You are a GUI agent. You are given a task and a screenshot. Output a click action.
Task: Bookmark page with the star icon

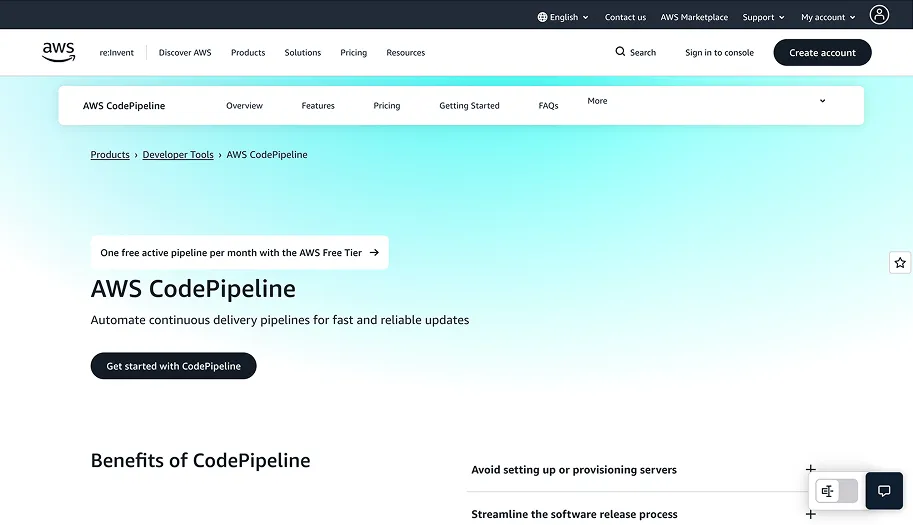(900, 262)
